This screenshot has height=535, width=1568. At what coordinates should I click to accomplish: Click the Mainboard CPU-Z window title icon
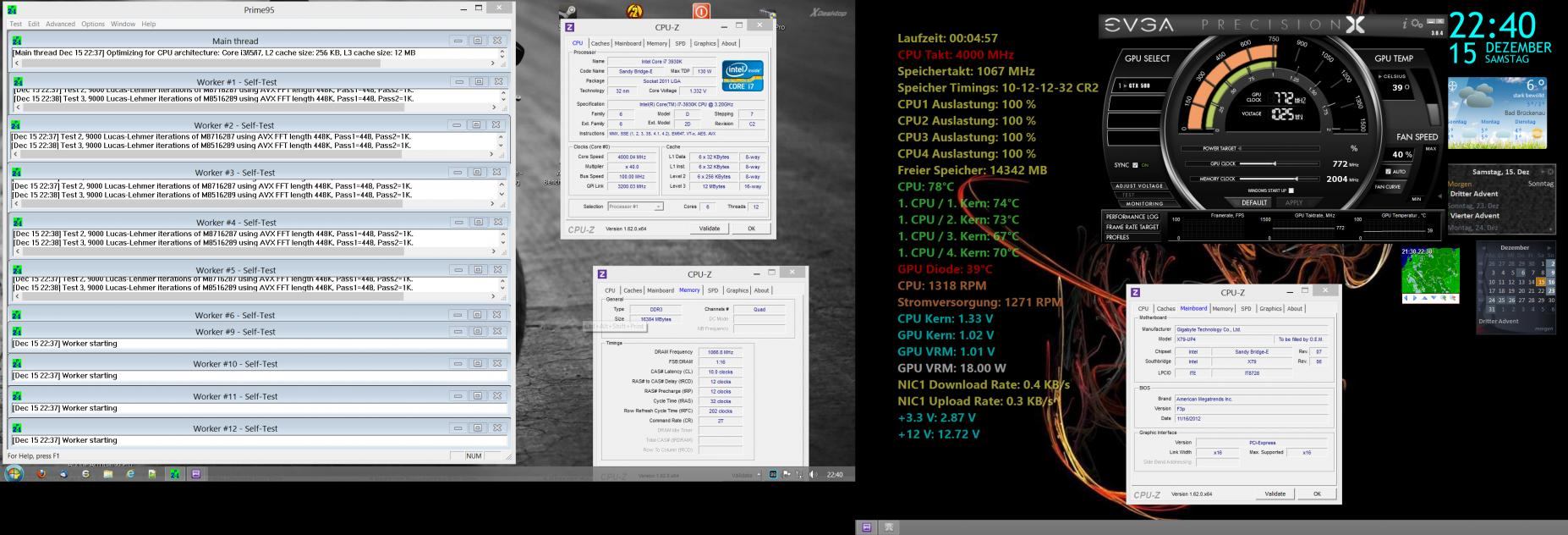pos(1135,292)
